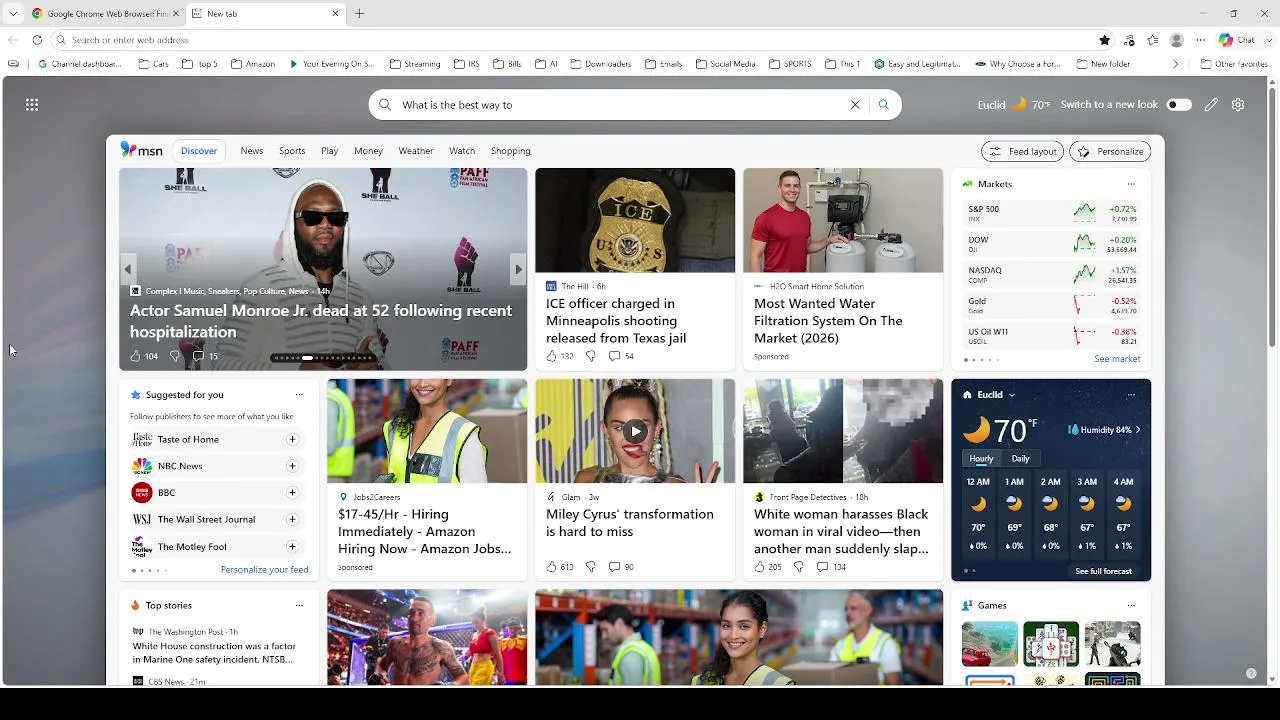Open the user profile avatar
The height and width of the screenshot is (720, 1280).
pos(1177,40)
